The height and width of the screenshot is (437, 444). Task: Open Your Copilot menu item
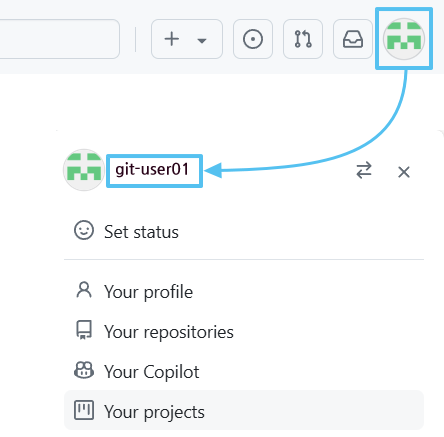point(244,371)
